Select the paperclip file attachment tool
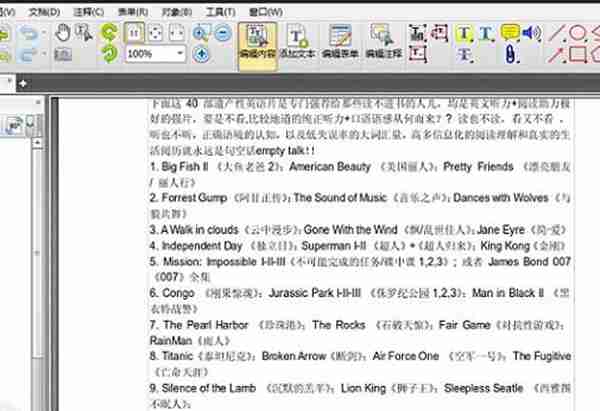 point(510,54)
